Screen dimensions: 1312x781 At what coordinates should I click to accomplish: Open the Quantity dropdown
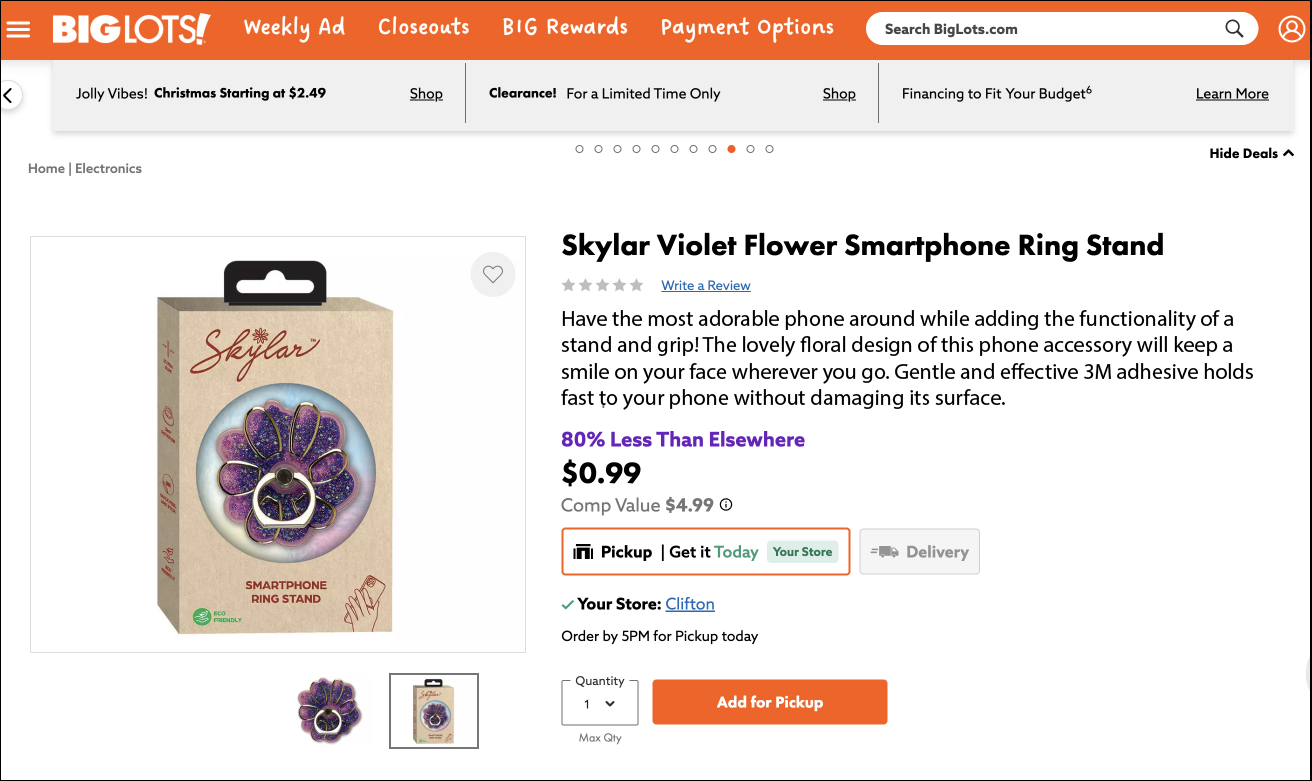tap(599, 704)
